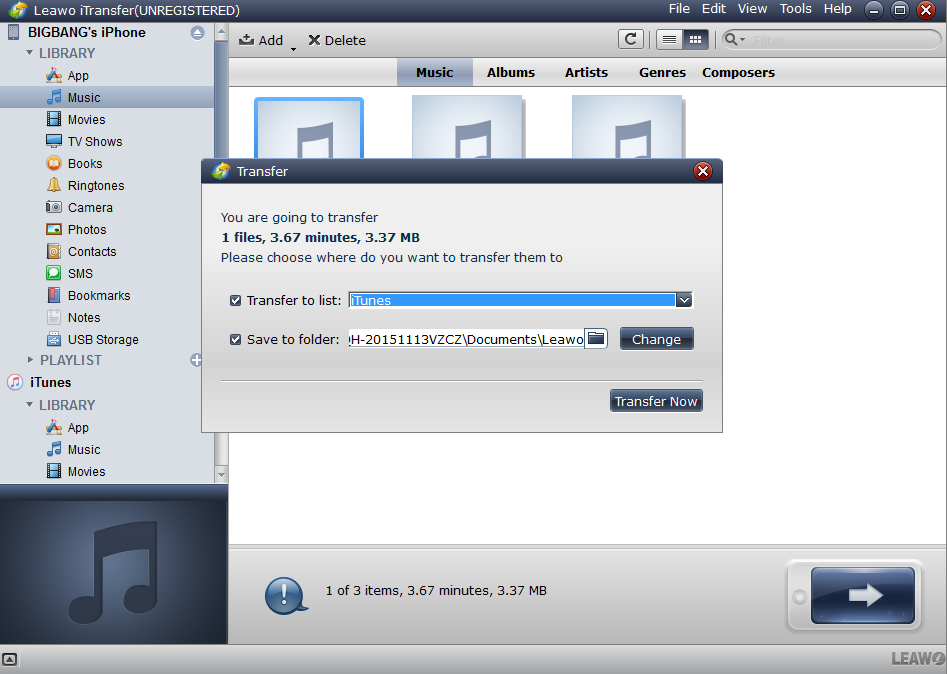Open the File menu
This screenshot has width=947, height=674.
click(679, 9)
